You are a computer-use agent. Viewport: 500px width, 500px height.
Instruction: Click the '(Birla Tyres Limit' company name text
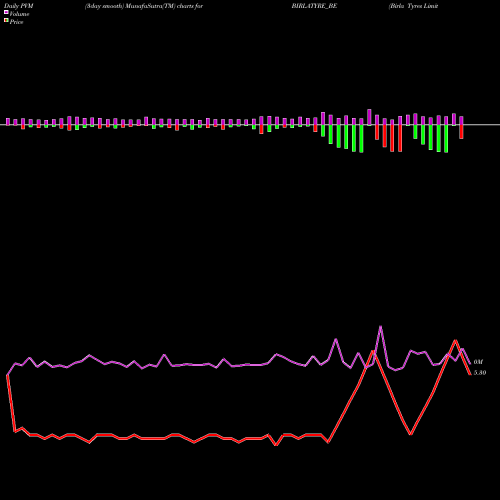click(x=413, y=6)
